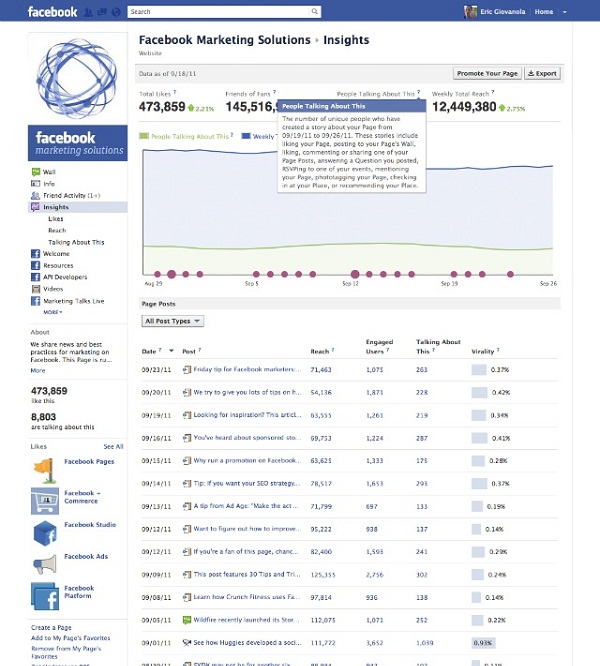Click the large post marker near Sep 12

(x=355, y=274)
